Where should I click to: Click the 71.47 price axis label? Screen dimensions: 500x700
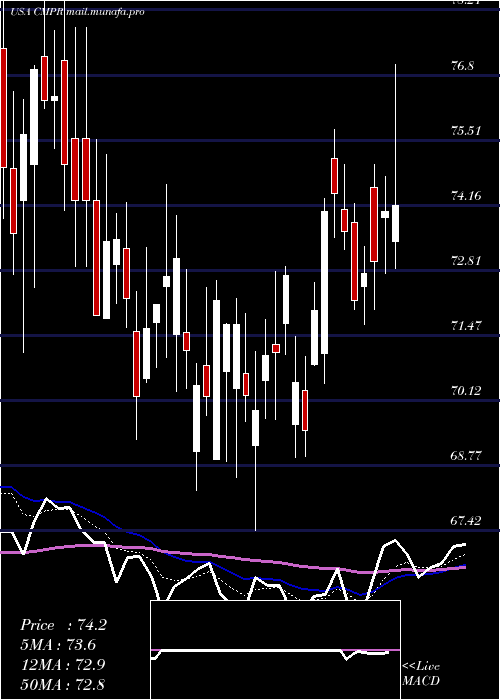pos(466,325)
